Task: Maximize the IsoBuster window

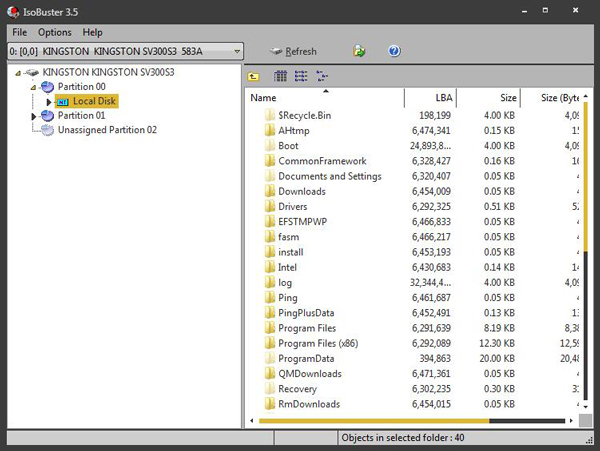Action: pos(545,10)
